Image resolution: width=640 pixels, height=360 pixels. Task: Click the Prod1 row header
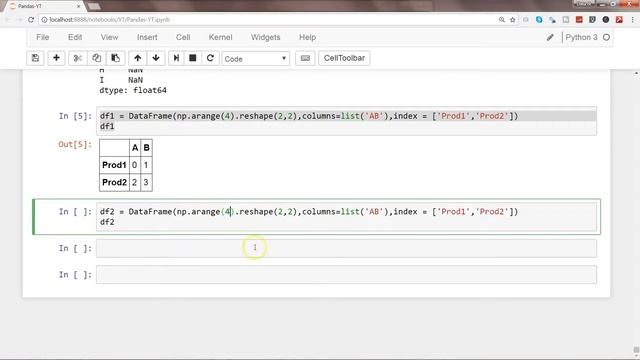(114, 165)
